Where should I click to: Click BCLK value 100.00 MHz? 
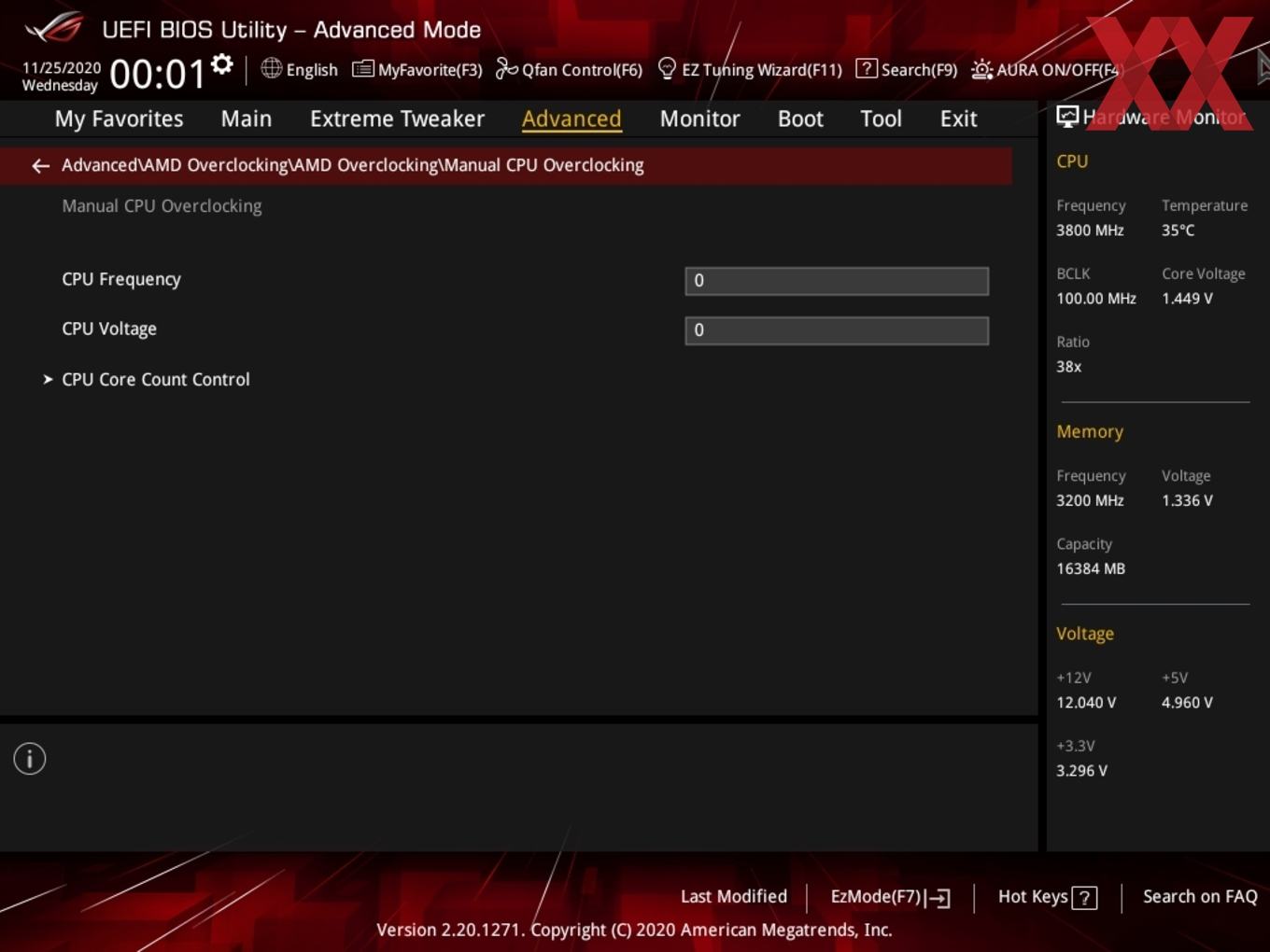coord(1096,299)
